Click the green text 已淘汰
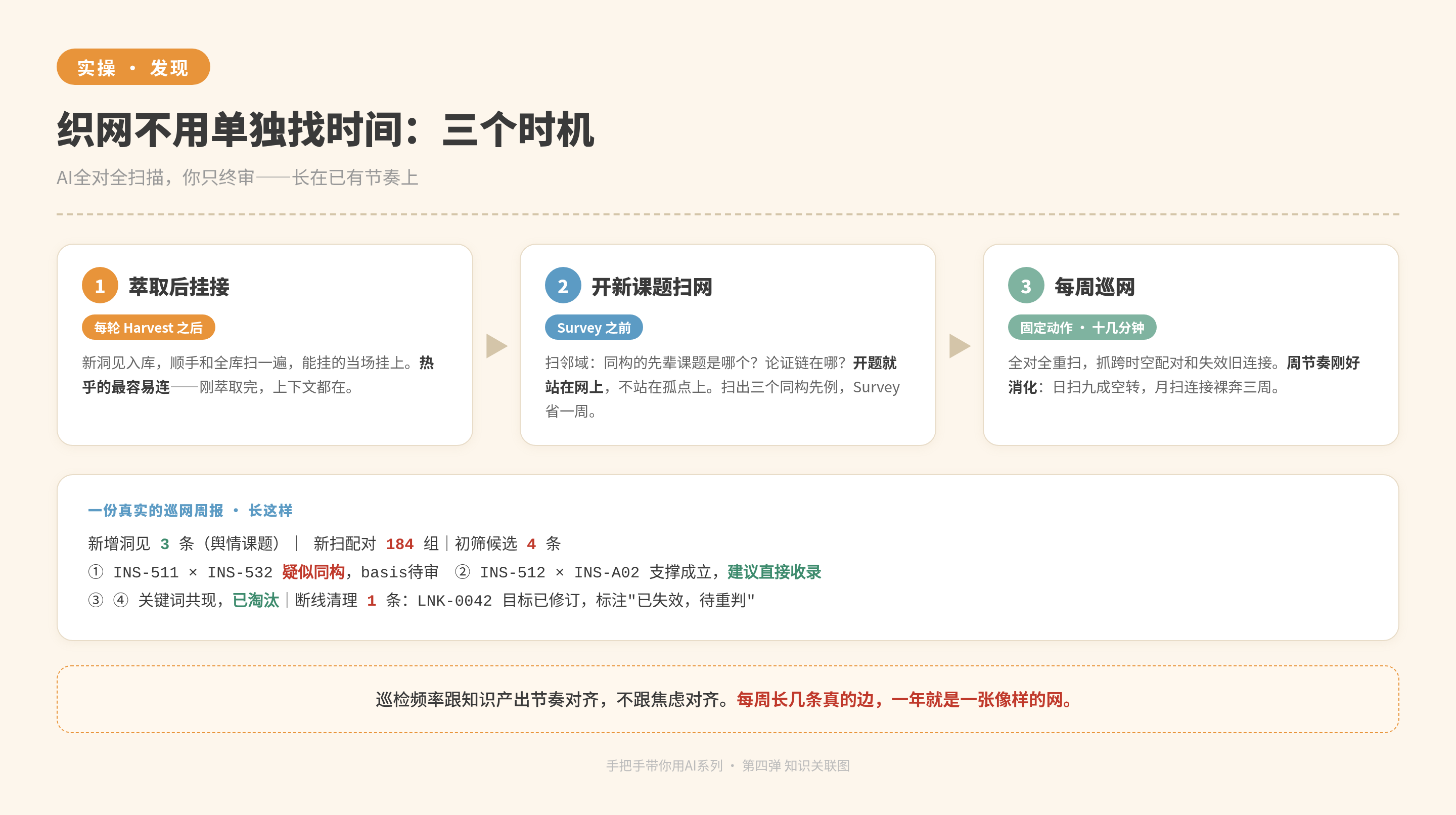 point(255,600)
